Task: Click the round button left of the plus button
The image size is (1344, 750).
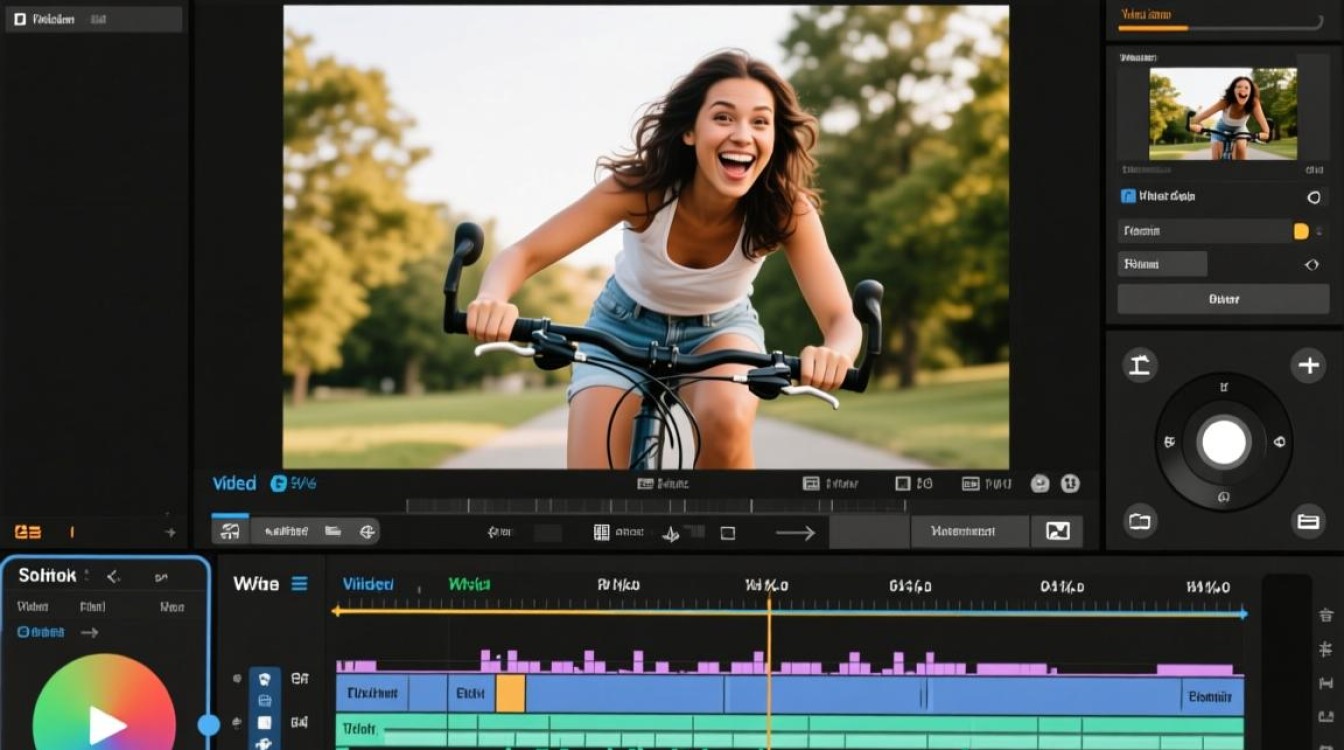Action: click(1139, 365)
